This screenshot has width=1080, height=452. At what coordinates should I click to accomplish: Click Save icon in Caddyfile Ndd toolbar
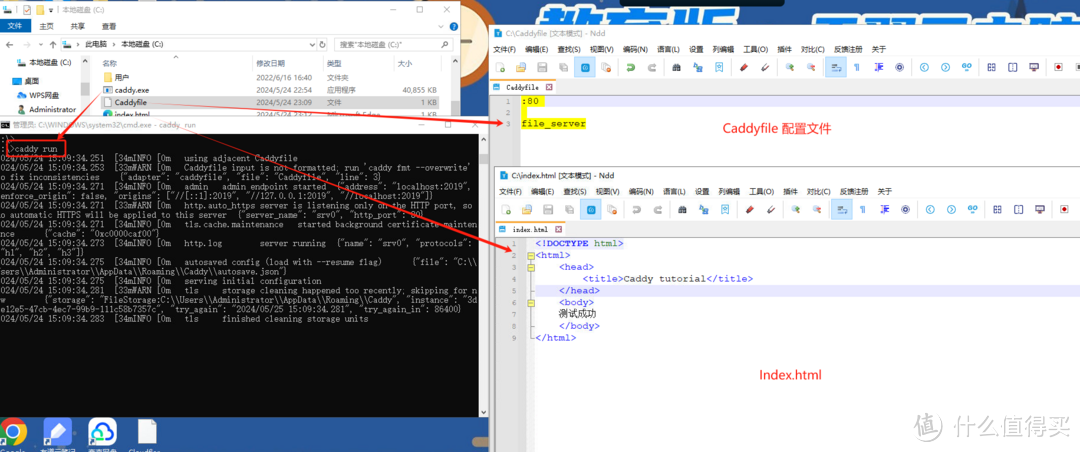[542, 68]
